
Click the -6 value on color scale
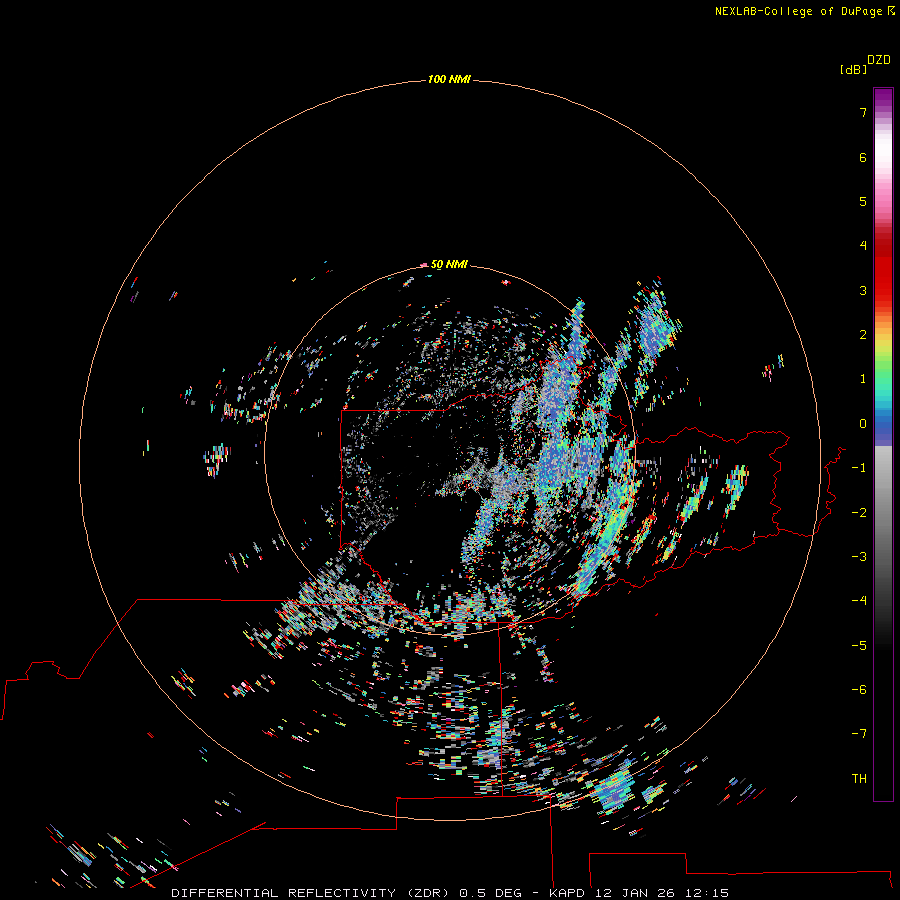click(x=859, y=690)
